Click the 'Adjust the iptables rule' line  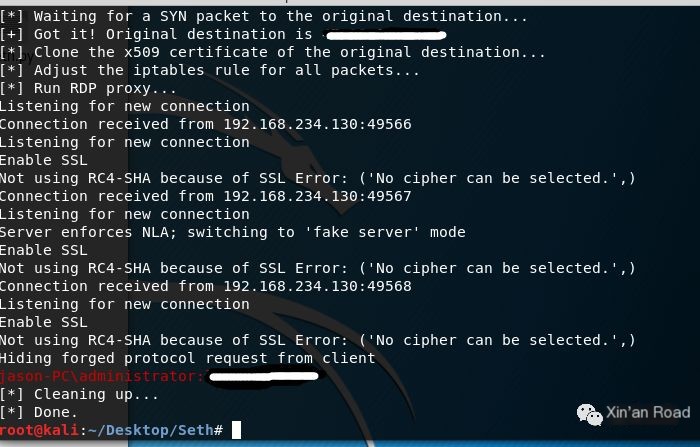click(x=210, y=70)
